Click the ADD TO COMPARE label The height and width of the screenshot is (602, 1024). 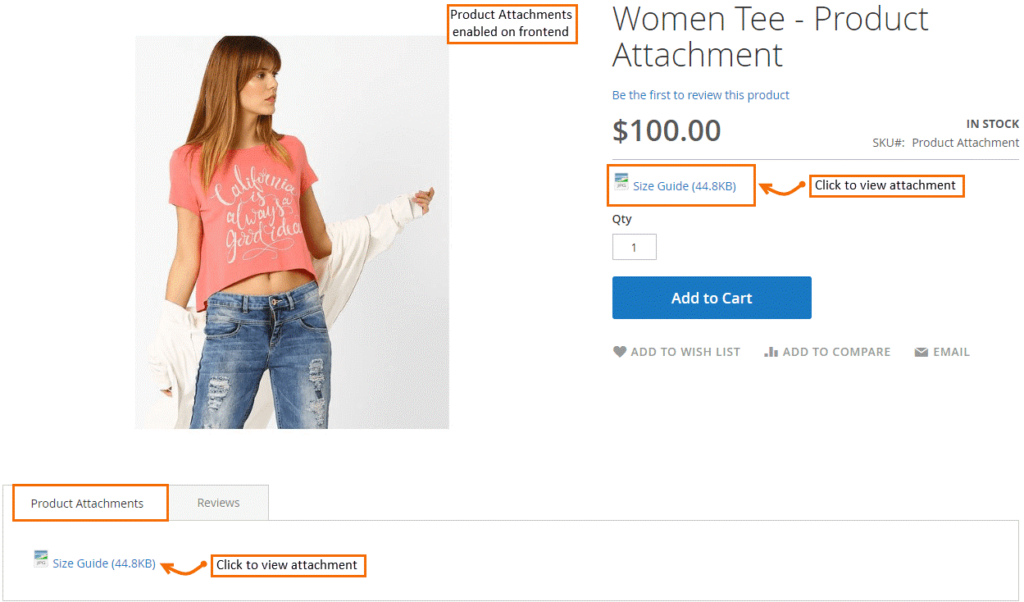[x=836, y=351]
